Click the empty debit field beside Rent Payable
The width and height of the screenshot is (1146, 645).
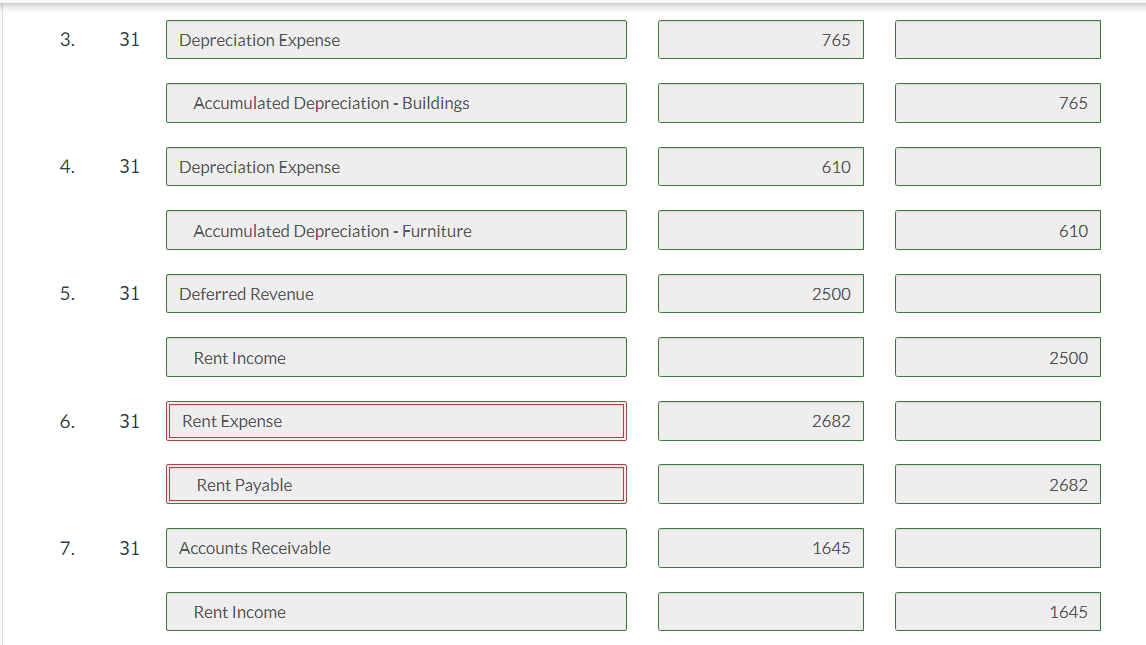(761, 484)
